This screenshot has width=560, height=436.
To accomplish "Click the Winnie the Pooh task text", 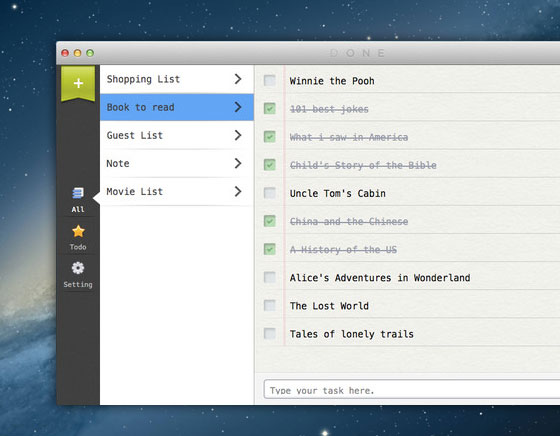I will pos(332,81).
